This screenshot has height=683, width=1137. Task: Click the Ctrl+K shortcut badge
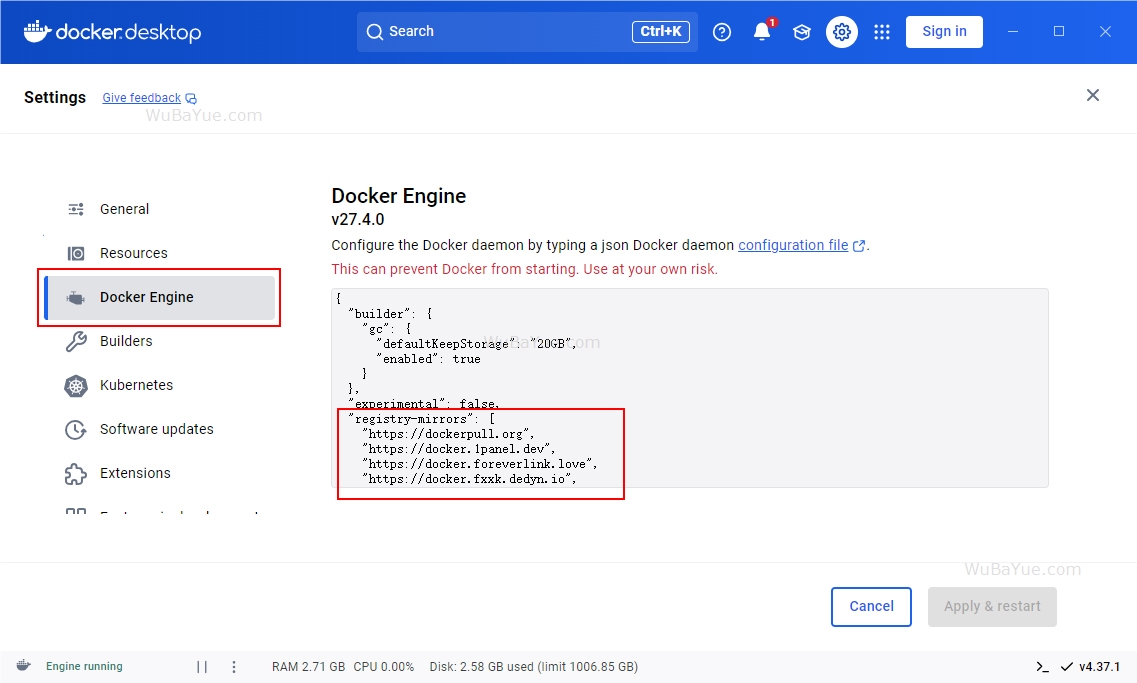pyautogui.click(x=661, y=32)
